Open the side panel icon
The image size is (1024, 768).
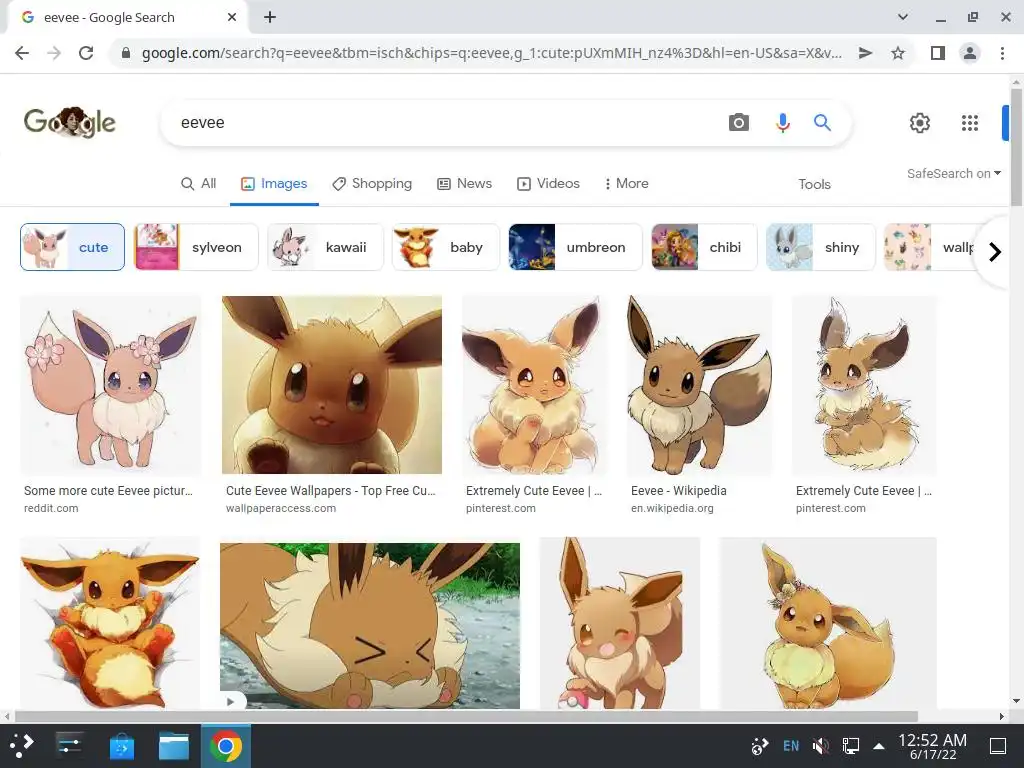click(938, 53)
